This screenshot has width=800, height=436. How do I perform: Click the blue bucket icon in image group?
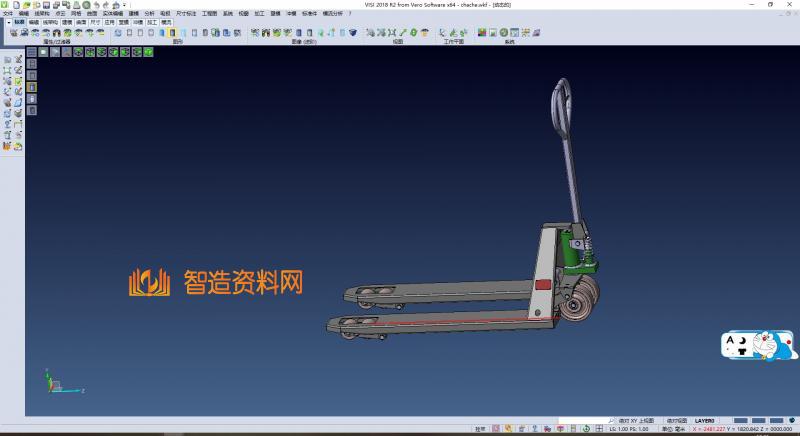[x=353, y=33]
